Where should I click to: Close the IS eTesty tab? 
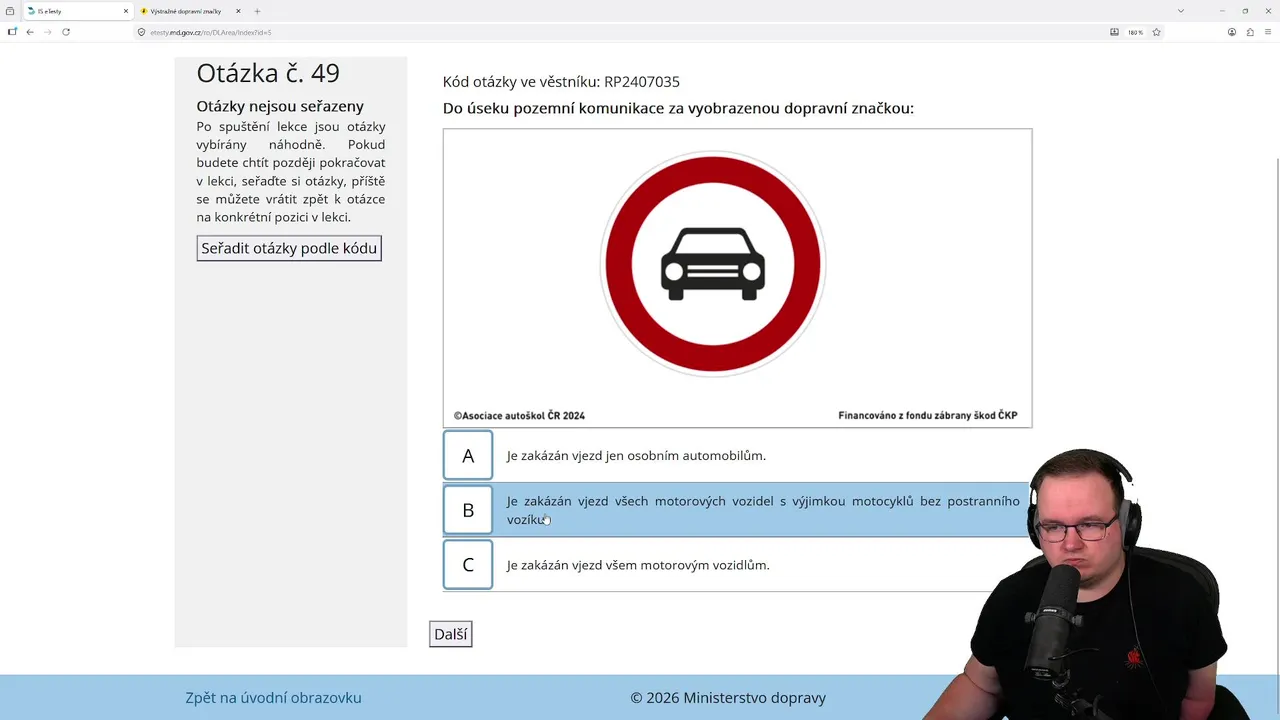126,11
